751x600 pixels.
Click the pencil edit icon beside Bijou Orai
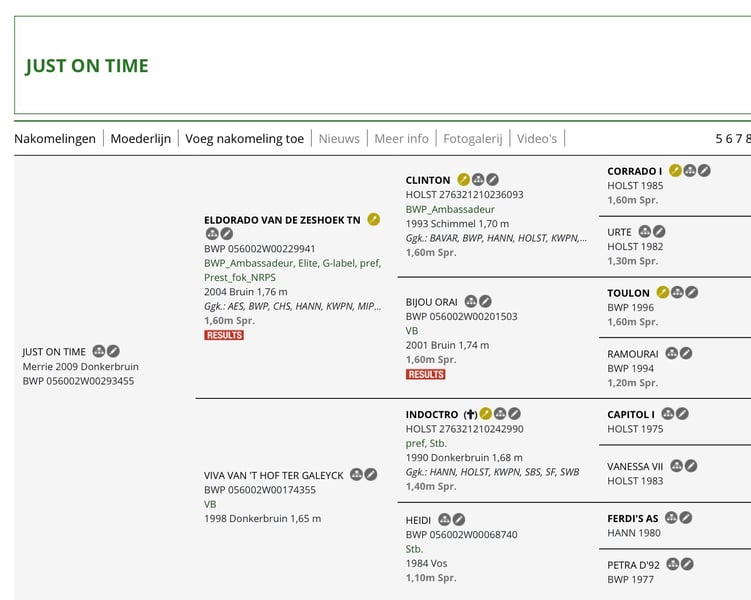point(485,301)
